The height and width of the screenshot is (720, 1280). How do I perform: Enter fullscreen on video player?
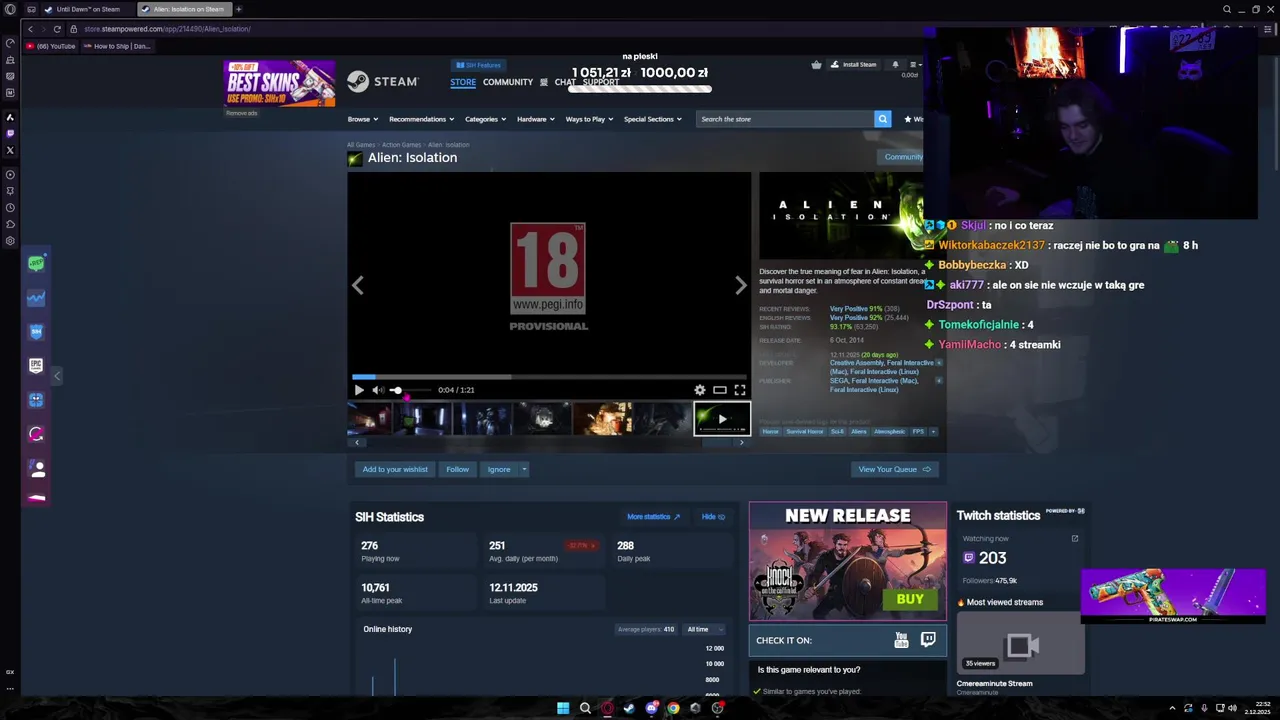coord(740,390)
